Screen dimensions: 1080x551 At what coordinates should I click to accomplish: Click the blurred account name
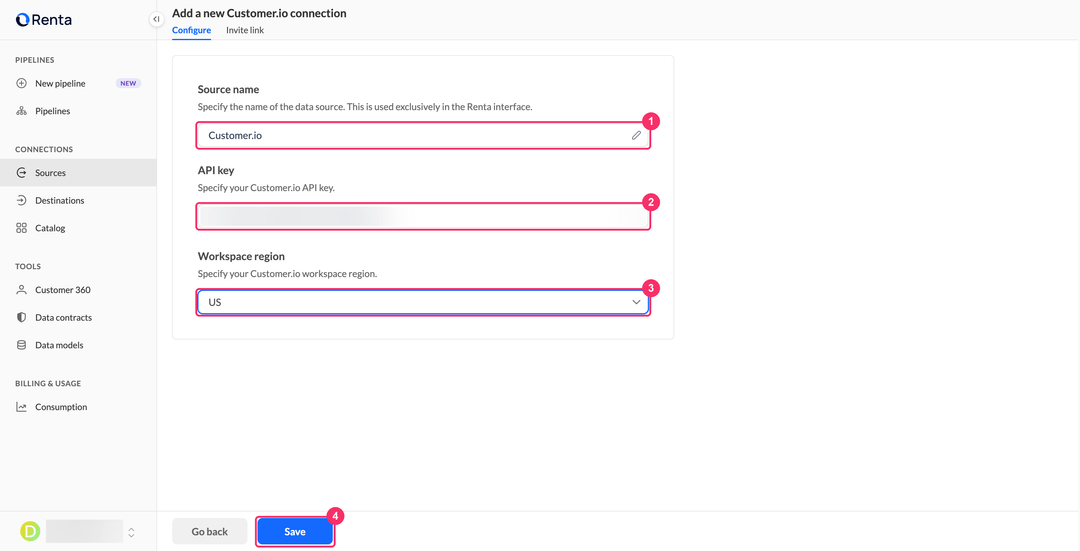84,532
